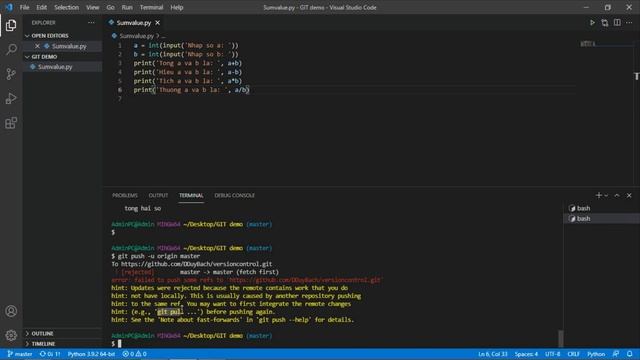Switch to the Problems panel tab
The image size is (640, 360).
pos(125,196)
